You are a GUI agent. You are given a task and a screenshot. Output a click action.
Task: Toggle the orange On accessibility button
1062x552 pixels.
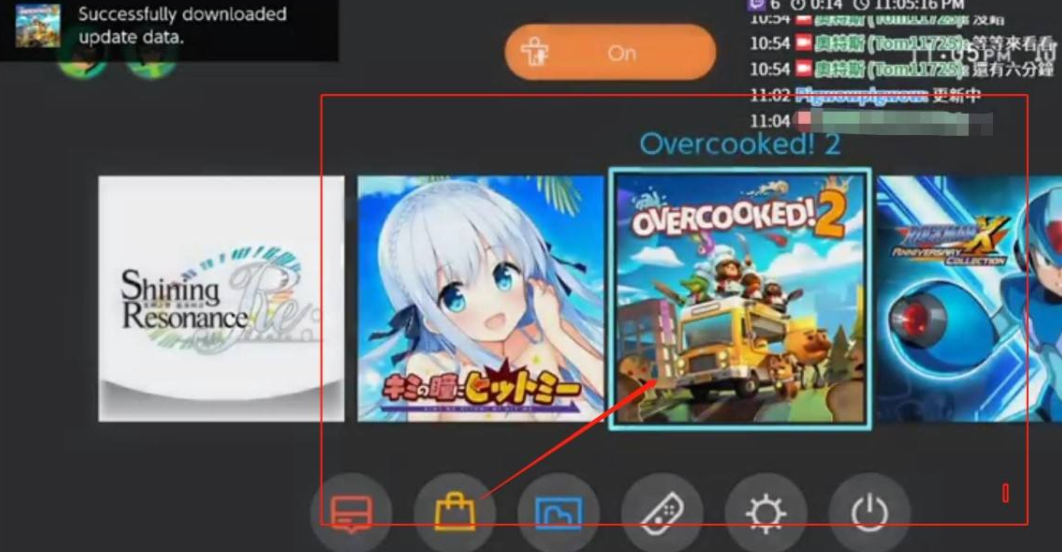pyautogui.click(x=610, y=52)
